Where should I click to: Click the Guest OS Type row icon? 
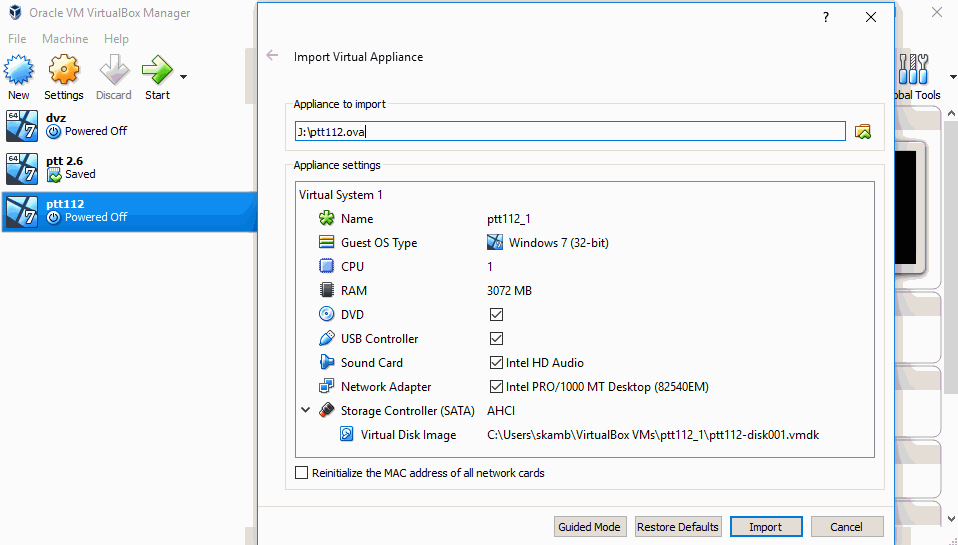[327, 242]
